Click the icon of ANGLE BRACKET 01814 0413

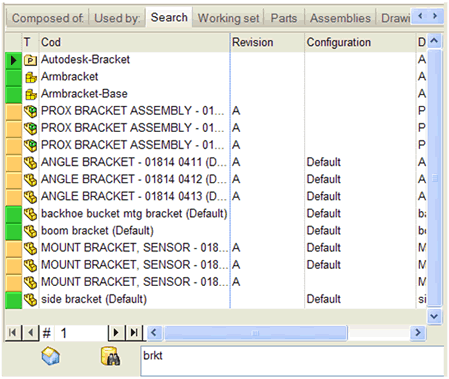click(x=30, y=197)
